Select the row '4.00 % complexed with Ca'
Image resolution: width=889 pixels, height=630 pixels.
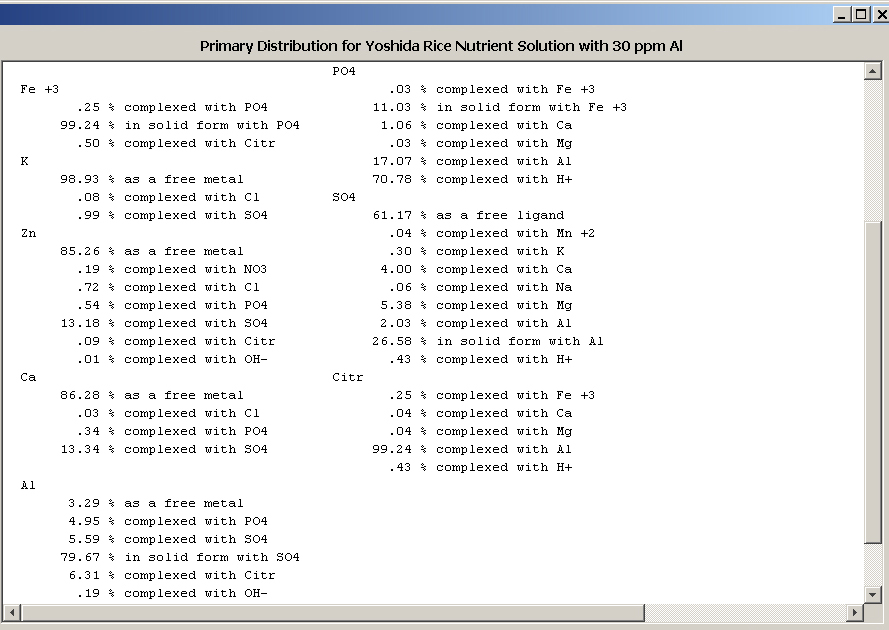(x=476, y=269)
